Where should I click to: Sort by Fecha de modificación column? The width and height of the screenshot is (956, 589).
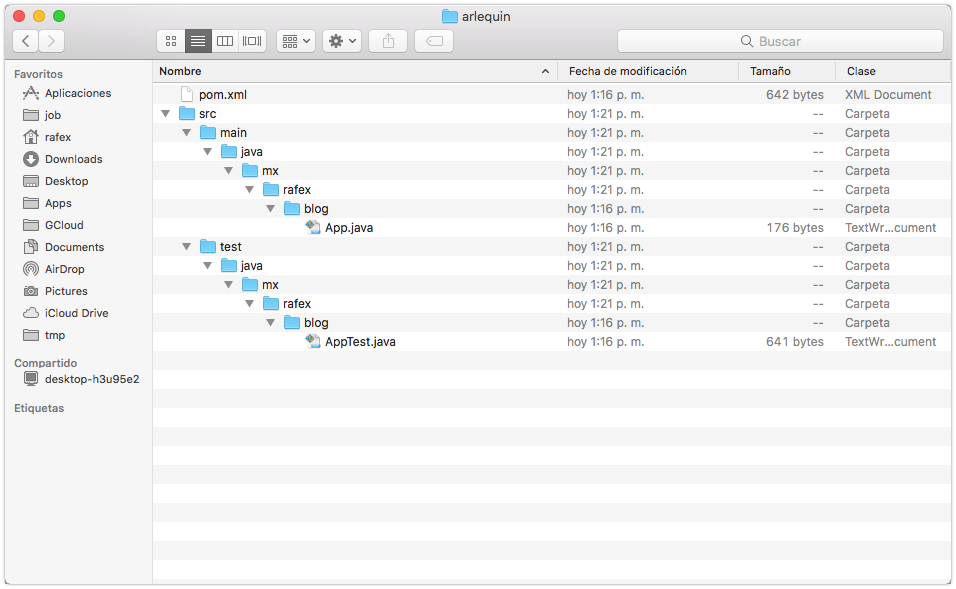(x=627, y=71)
